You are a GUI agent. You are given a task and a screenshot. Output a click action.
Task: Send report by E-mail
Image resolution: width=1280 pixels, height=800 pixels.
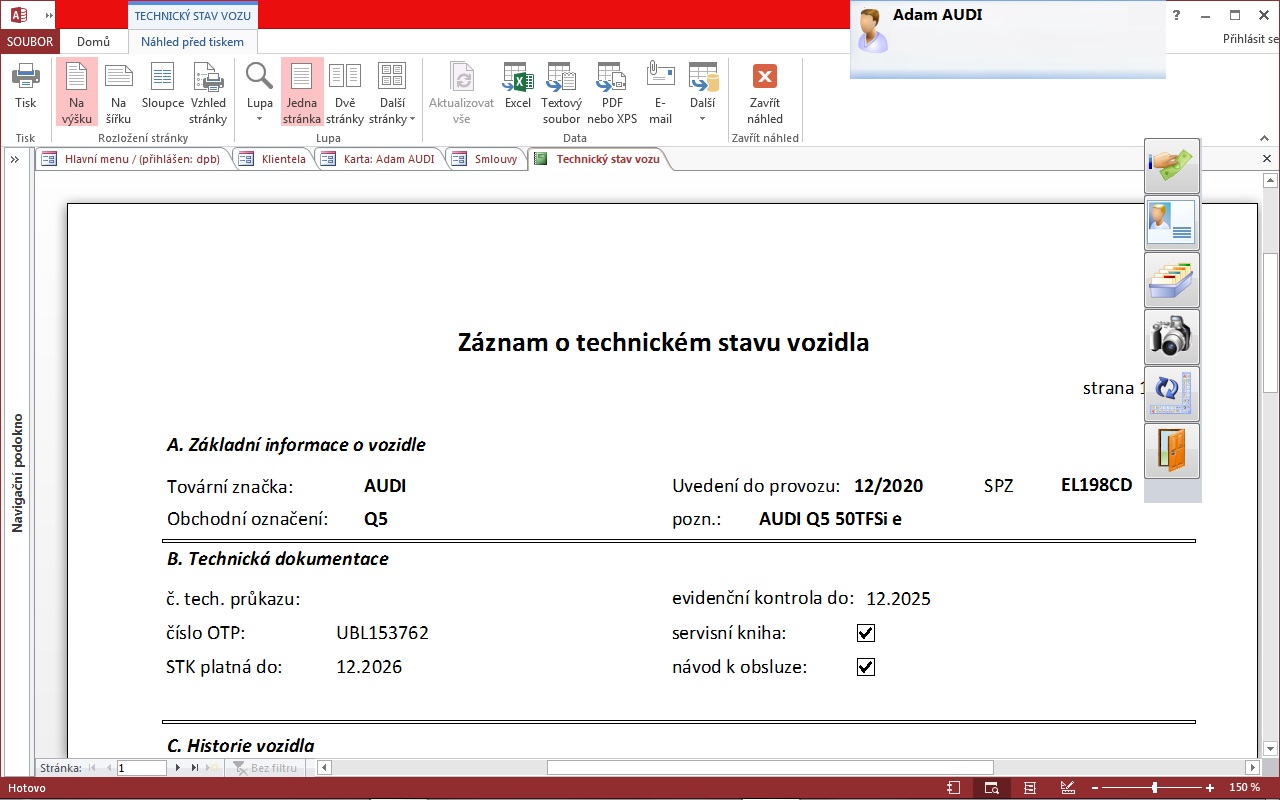point(660,92)
